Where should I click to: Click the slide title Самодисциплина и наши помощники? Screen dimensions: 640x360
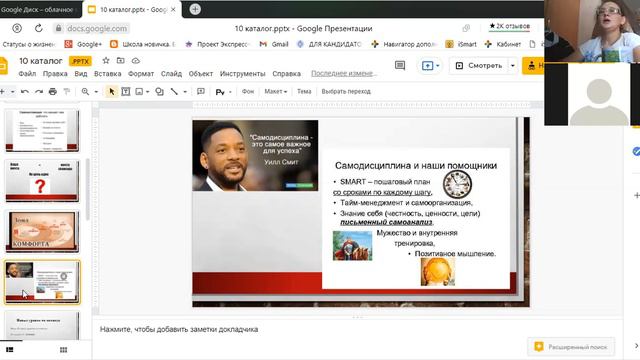416,165
